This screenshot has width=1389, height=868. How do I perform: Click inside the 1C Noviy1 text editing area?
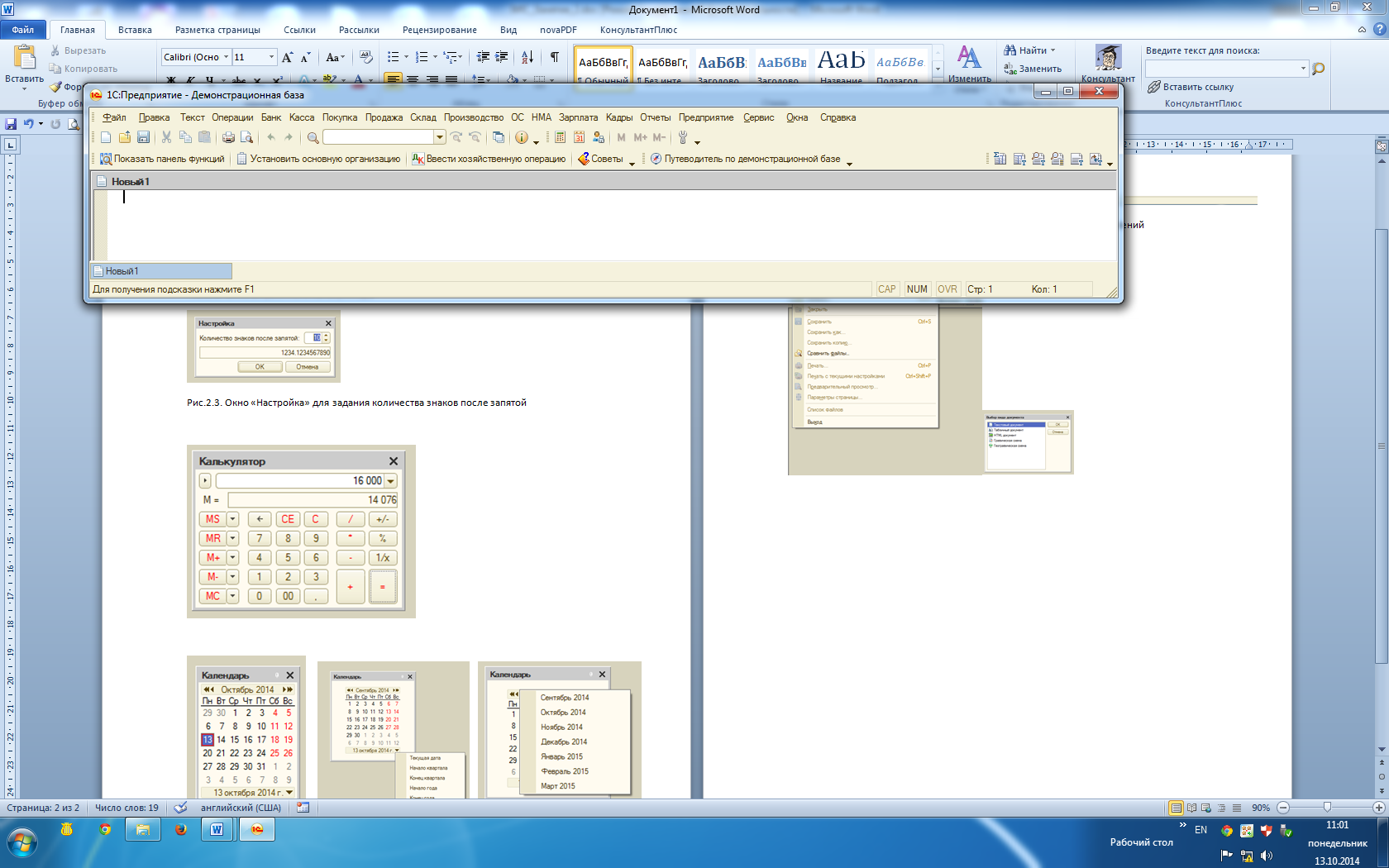[x=612, y=225]
